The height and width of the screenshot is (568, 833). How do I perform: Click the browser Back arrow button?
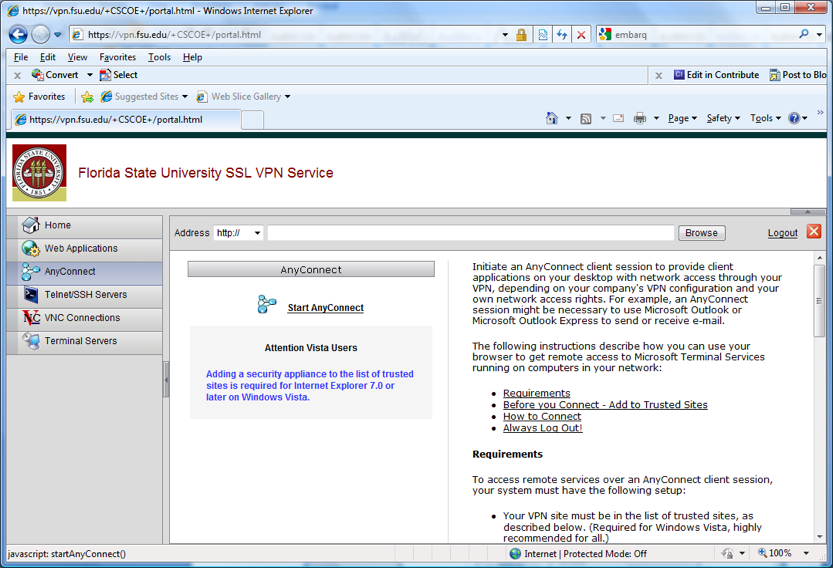coord(18,35)
